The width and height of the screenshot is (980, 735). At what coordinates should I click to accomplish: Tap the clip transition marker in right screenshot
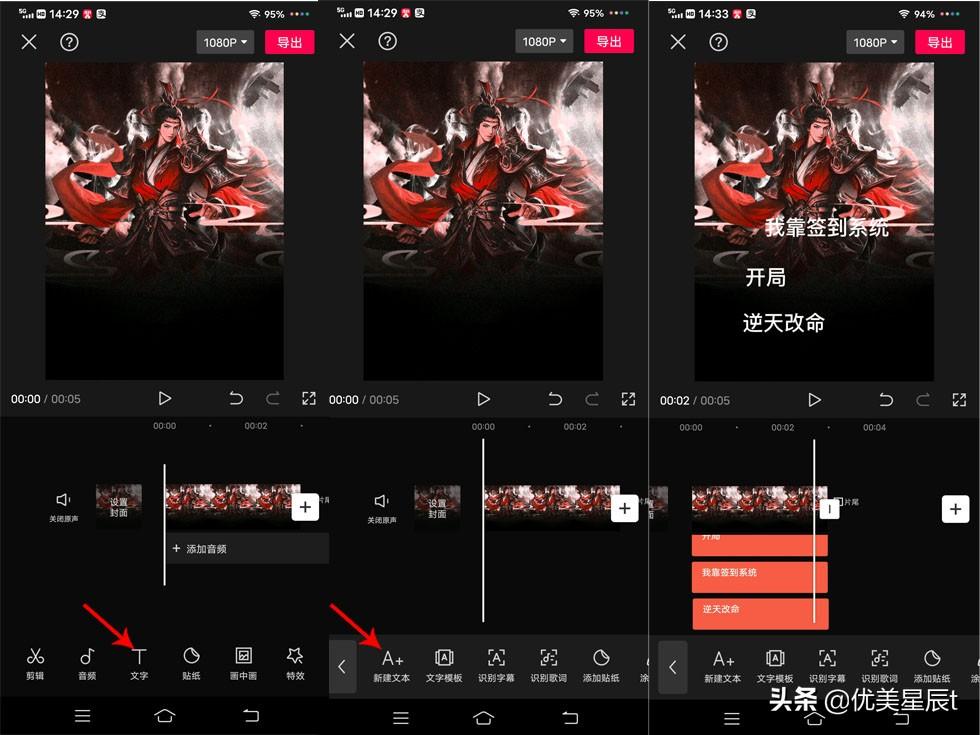[829, 509]
